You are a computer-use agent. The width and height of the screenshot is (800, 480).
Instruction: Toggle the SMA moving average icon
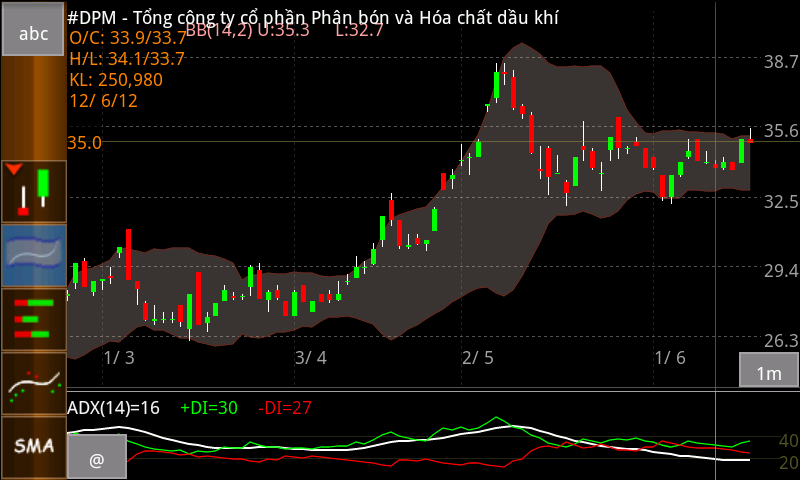33,446
